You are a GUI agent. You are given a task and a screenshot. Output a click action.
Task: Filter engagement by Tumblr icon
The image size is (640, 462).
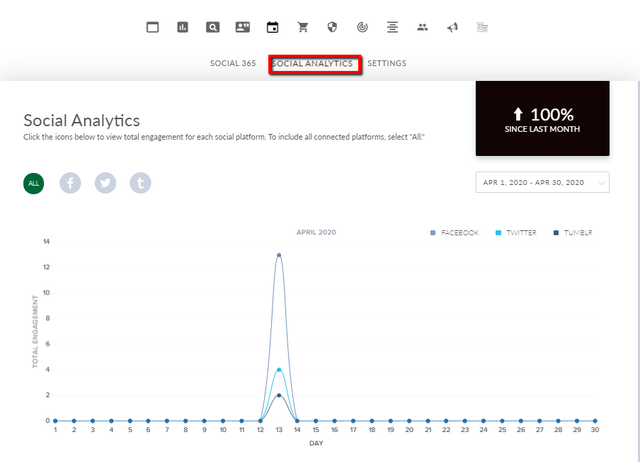pyautogui.click(x=140, y=183)
